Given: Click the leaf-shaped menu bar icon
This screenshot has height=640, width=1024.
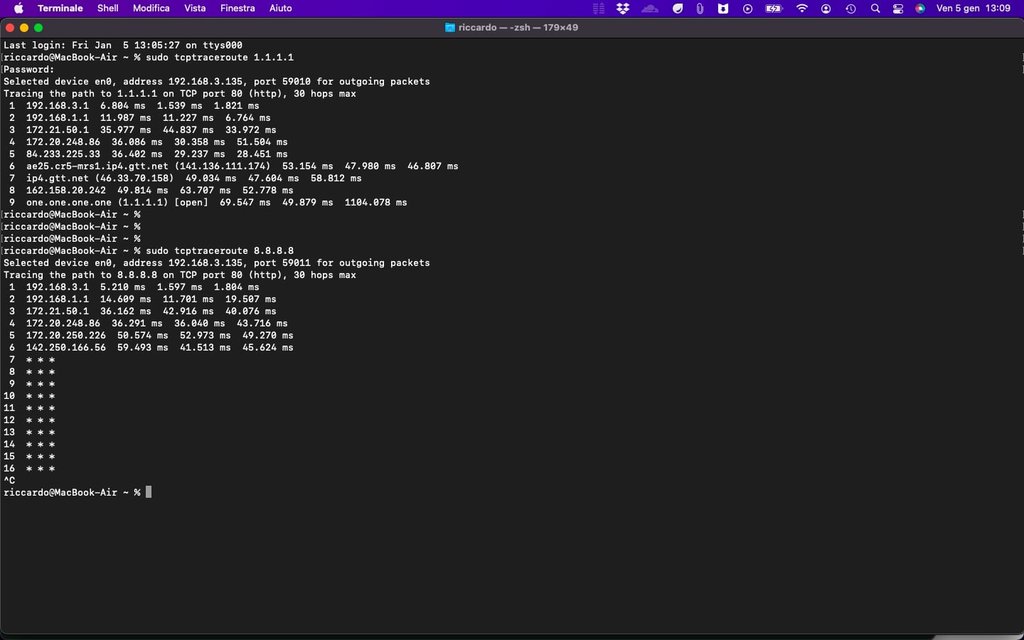Looking at the screenshot, I should pos(677,8).
